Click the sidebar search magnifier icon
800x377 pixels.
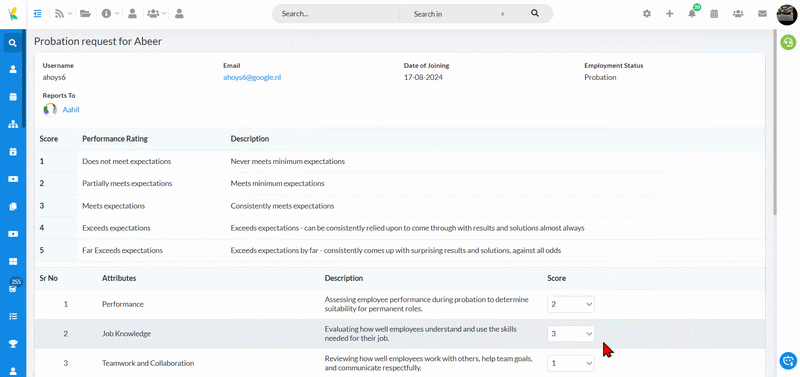point(13,43)
